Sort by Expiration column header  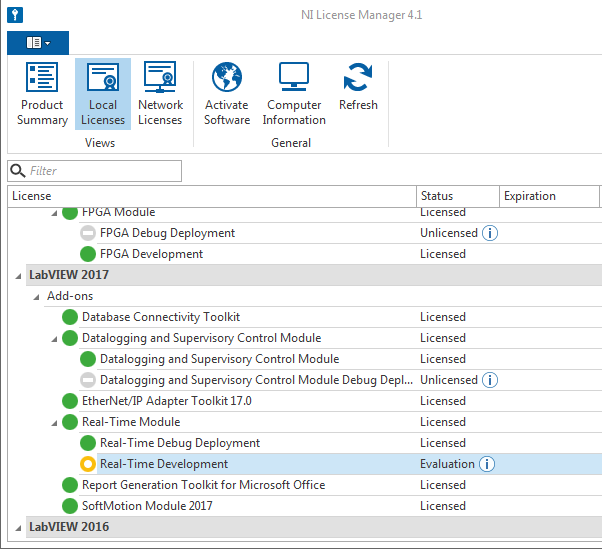[x=549, y=196]
